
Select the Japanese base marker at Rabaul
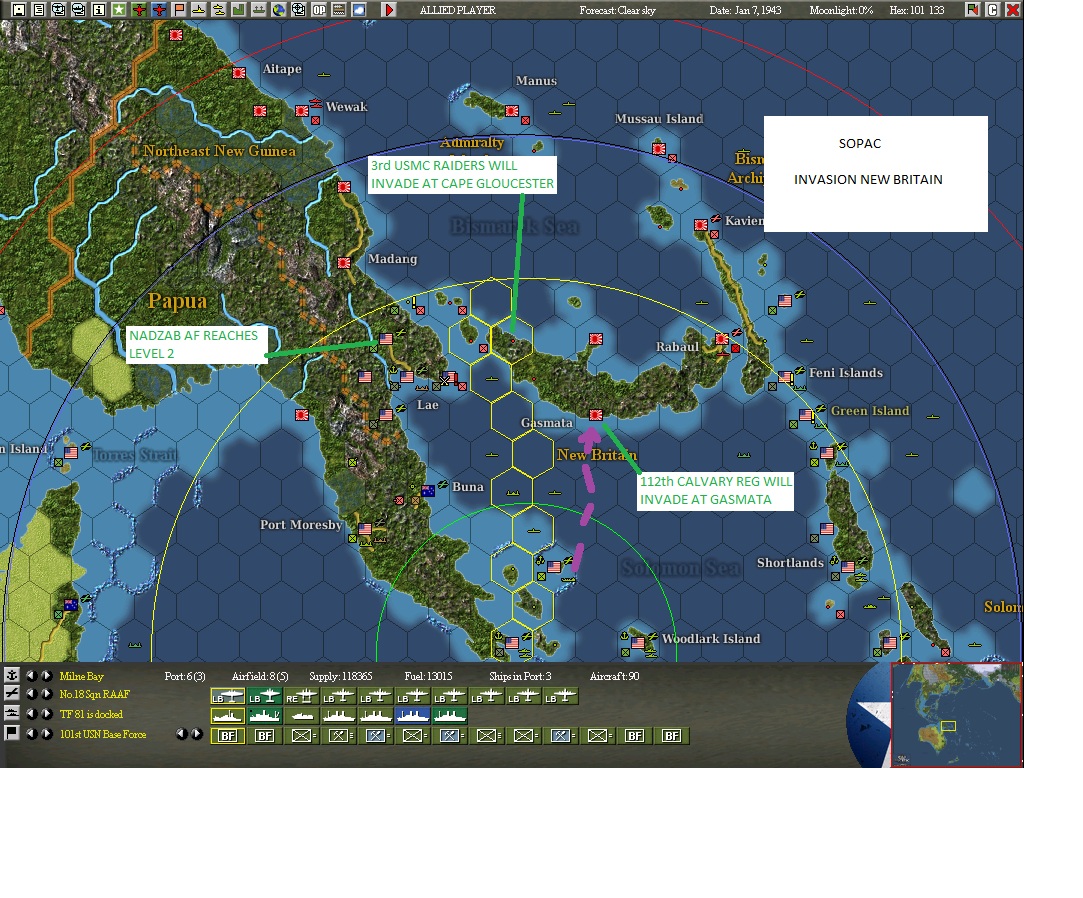point(722,338)
